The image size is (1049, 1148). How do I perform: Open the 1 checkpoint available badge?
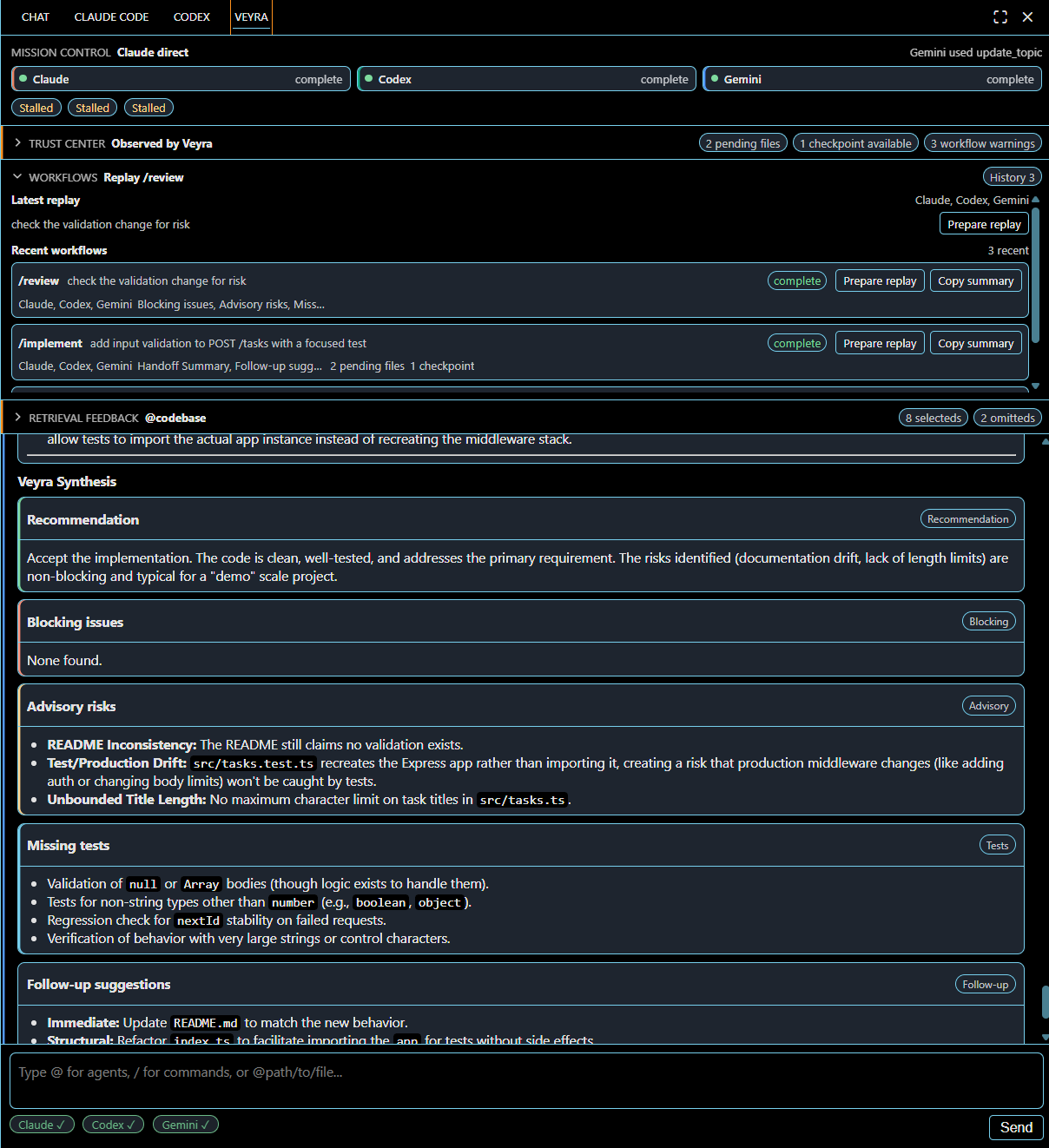(x=855, y=143)
